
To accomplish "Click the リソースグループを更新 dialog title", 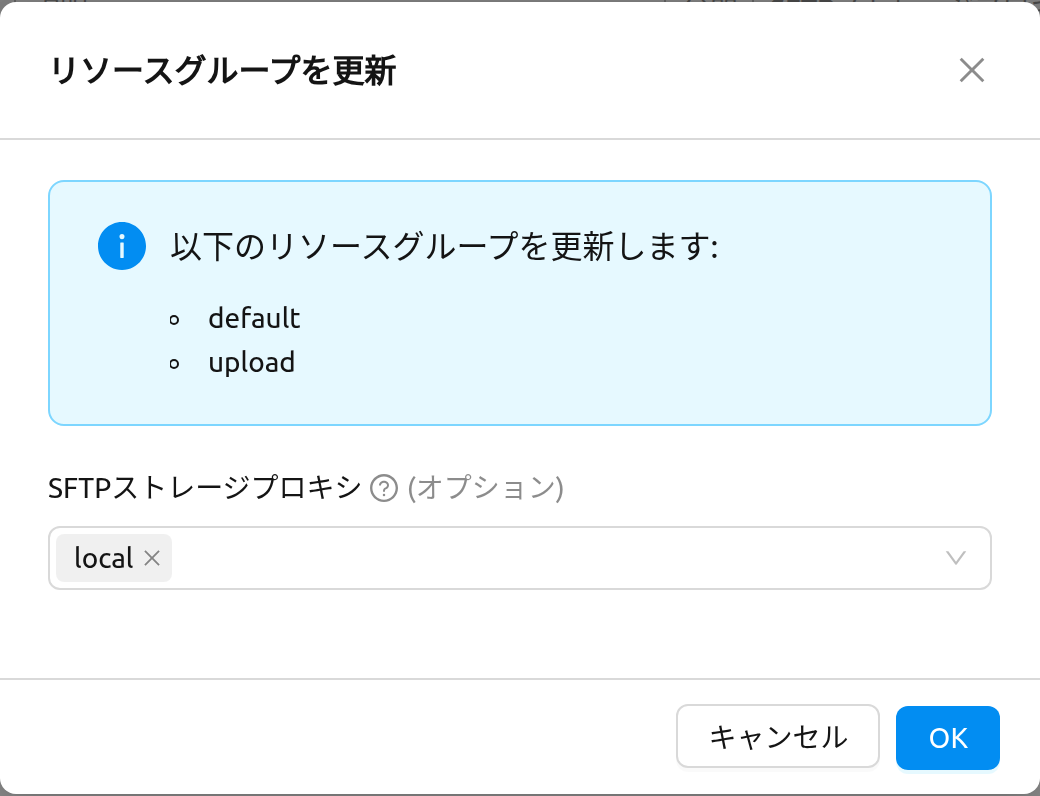I will pyautogui.click(x=223, y=71).
